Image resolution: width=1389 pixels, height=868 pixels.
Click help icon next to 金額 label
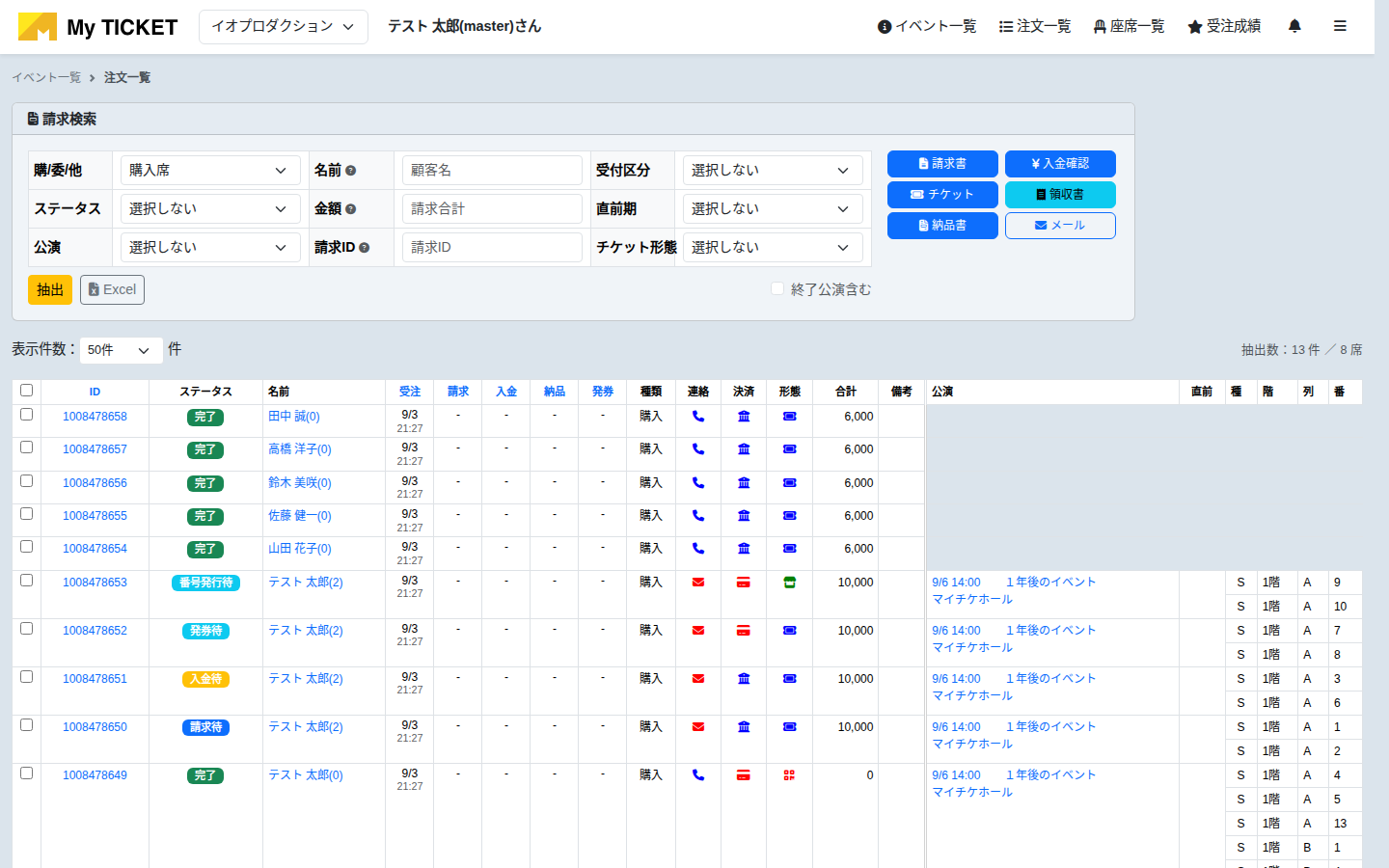pos(351,209)
